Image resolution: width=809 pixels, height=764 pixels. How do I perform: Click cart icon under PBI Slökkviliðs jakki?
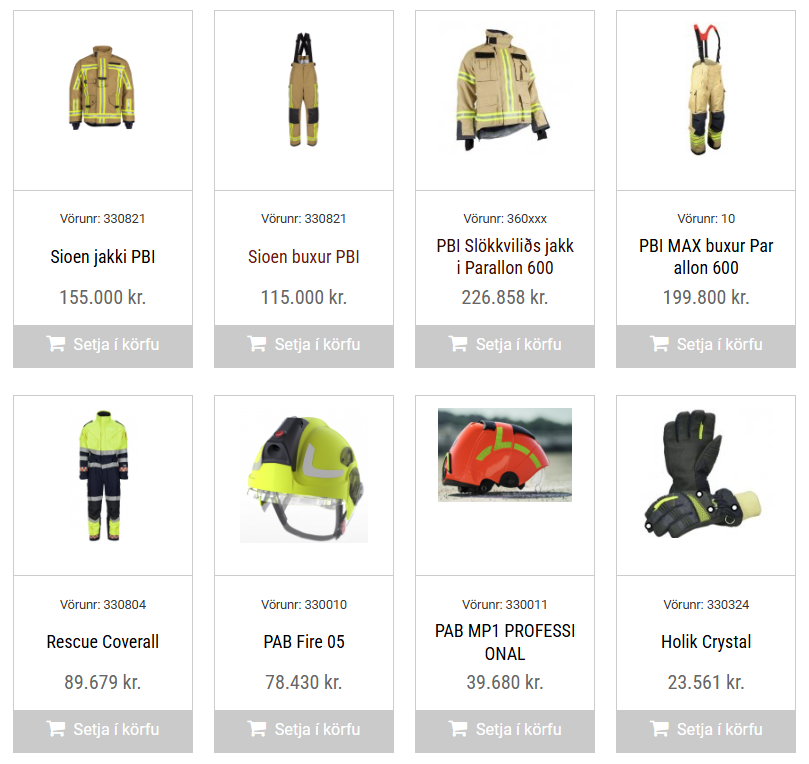(x=458, y=344)
